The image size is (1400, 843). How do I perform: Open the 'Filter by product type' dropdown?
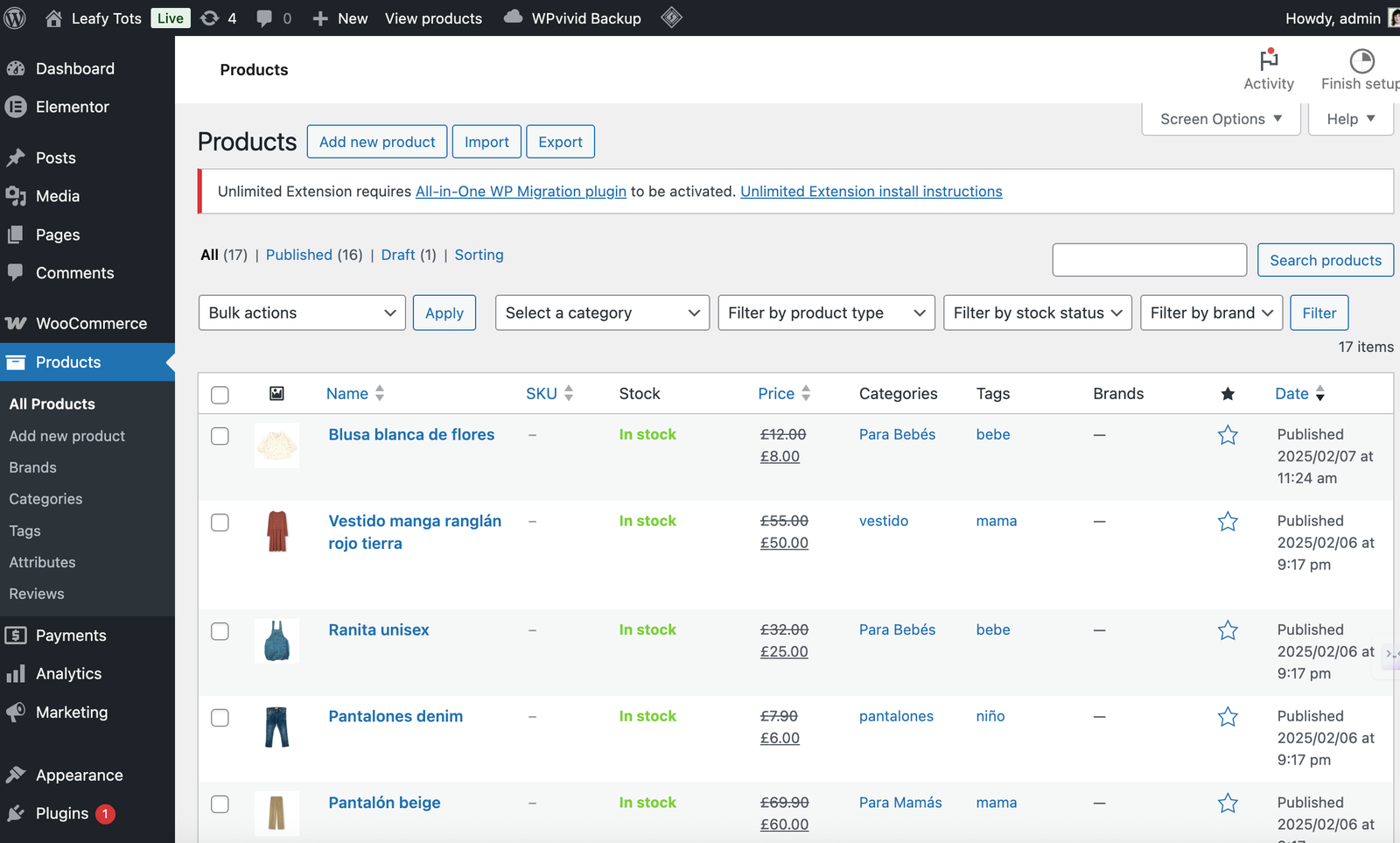pos(825,313)
